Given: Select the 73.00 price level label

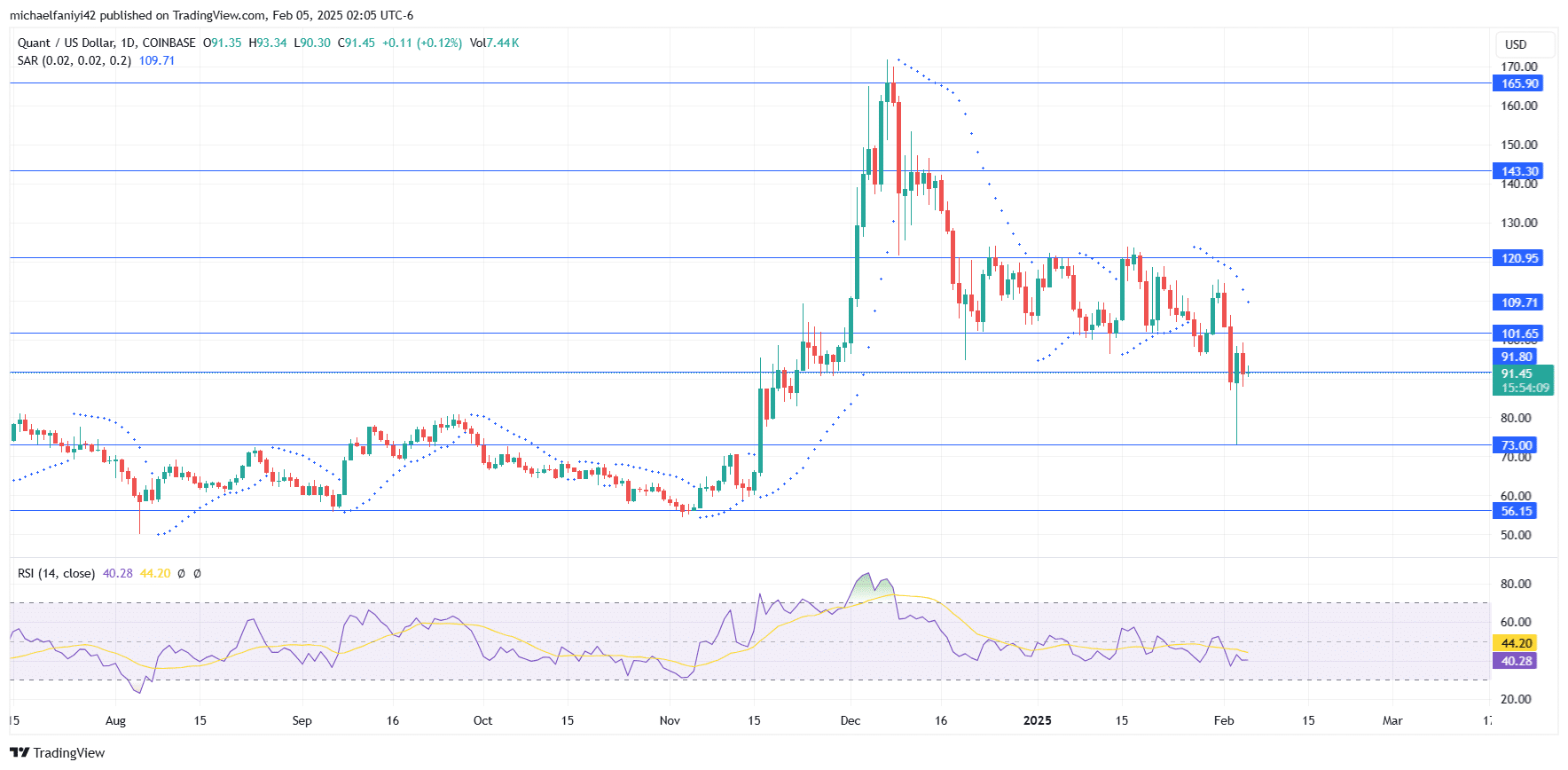Looking at the screenshot, I should 1517,445.
